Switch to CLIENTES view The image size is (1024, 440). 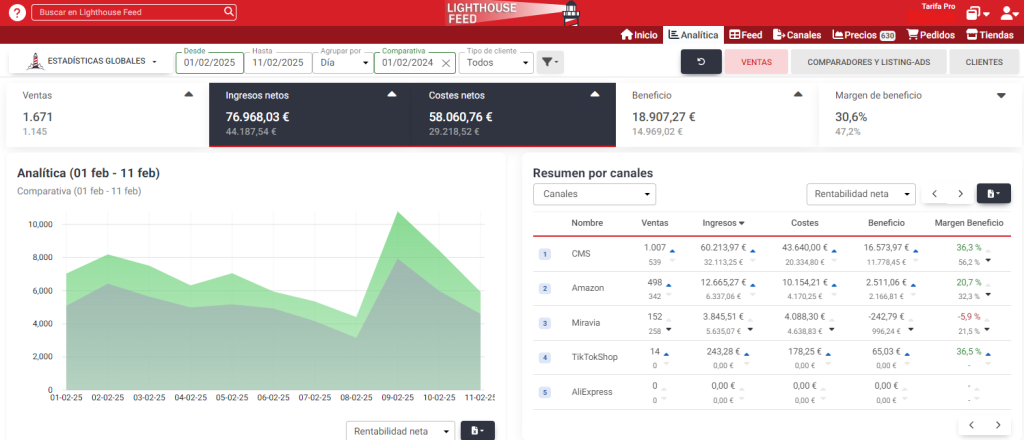[984, 62]
